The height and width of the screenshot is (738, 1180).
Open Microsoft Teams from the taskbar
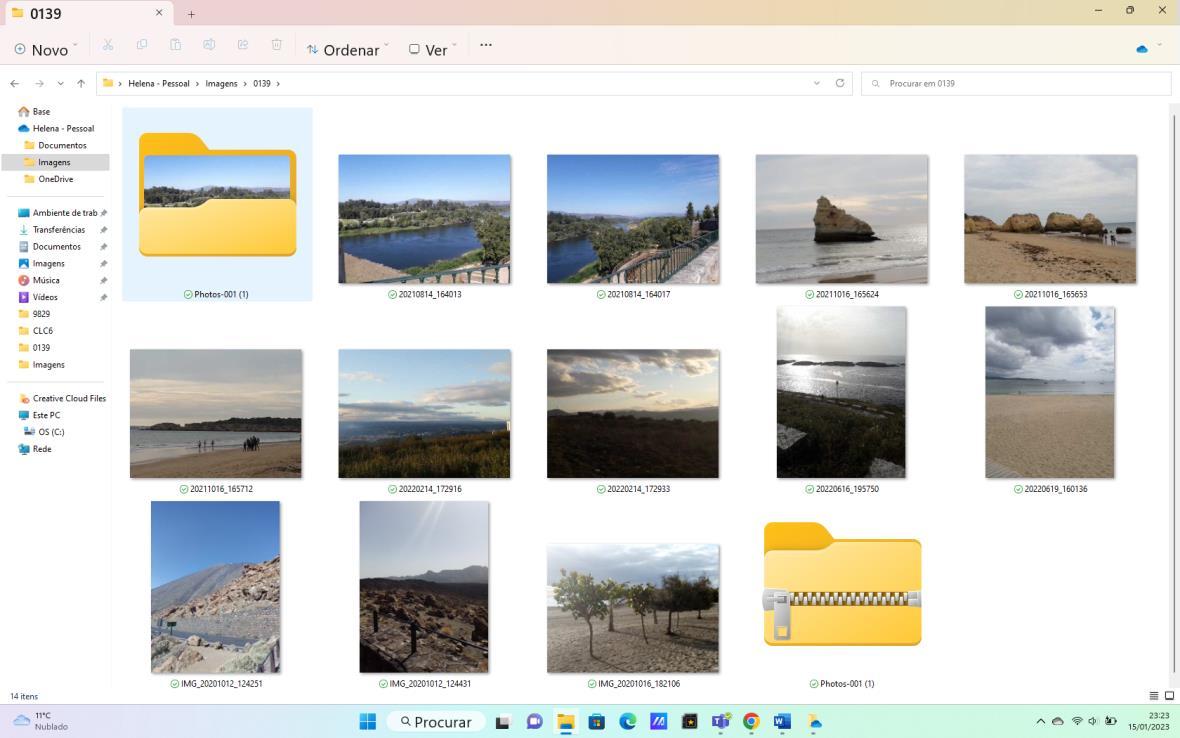721,722
